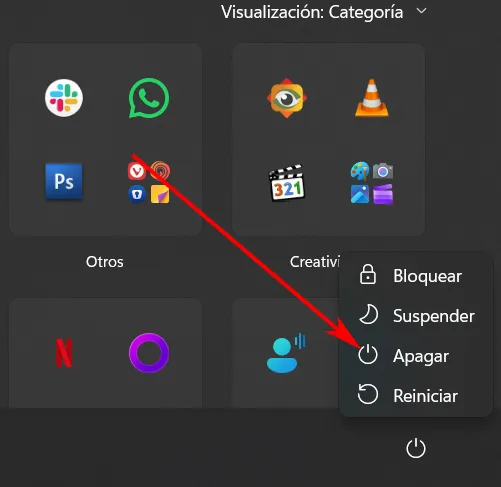This screenshot has height=487, width=501.
Task: Launch Netflix app
Action: click(64, 353)
